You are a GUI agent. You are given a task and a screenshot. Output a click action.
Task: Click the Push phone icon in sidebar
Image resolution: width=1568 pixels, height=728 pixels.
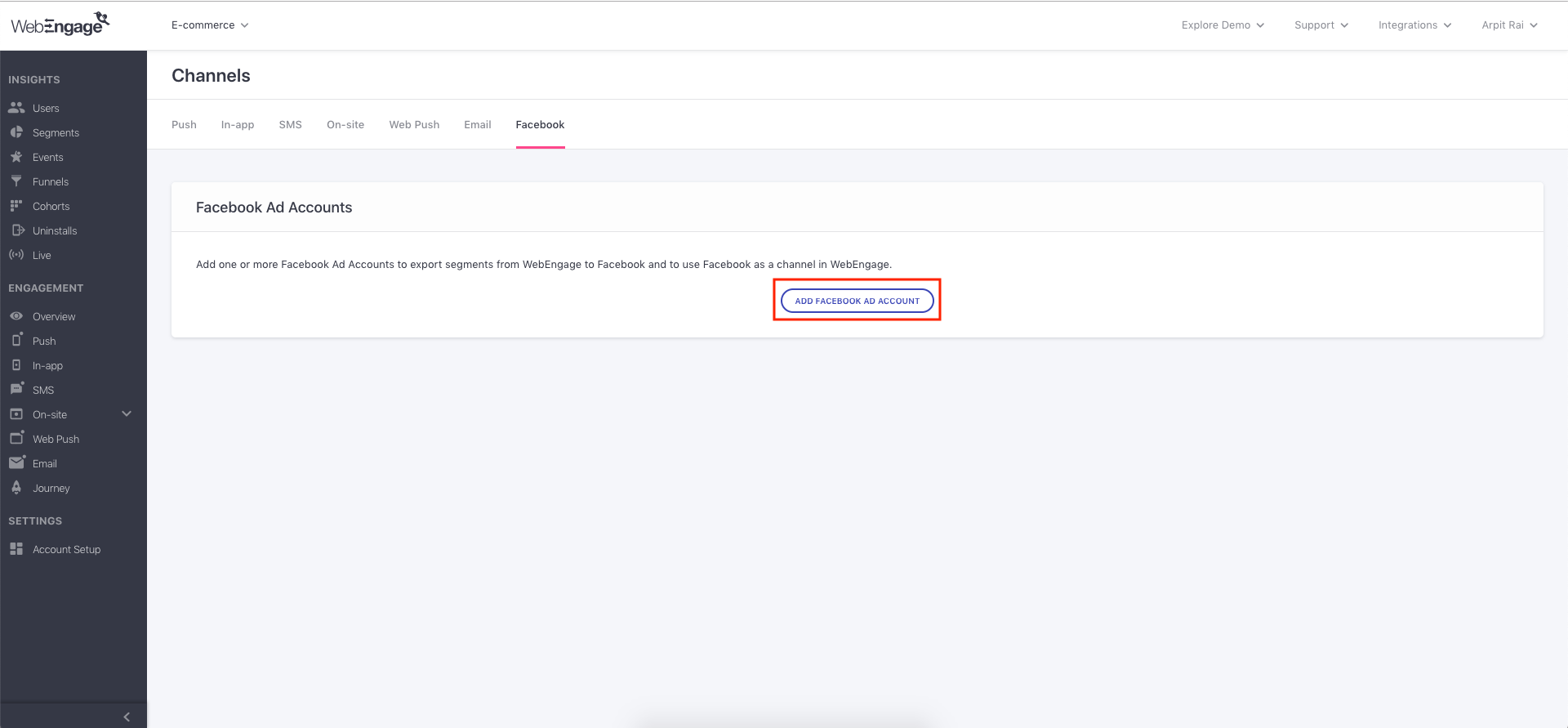17,339
